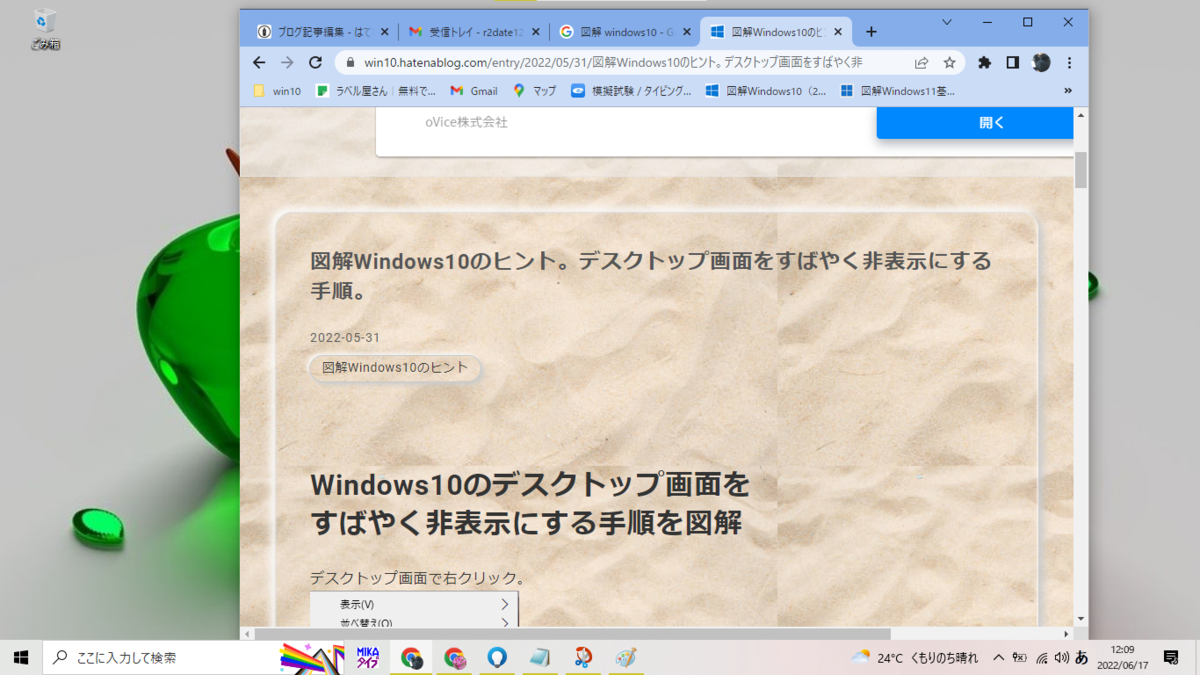
Task: Click the horizontal scrollbar thumb
Action: 573,634
